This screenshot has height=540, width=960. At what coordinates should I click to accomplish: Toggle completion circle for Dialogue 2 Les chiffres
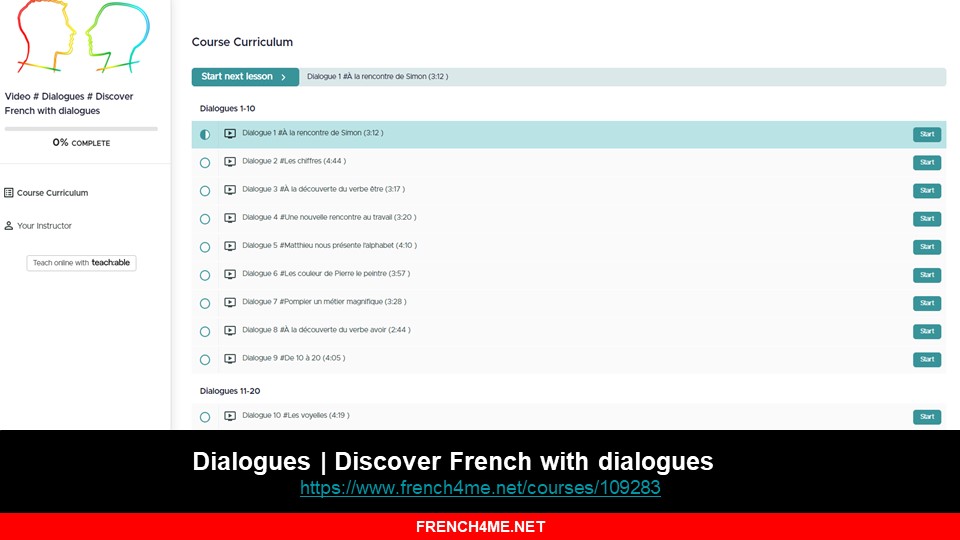tap(205, 162)
